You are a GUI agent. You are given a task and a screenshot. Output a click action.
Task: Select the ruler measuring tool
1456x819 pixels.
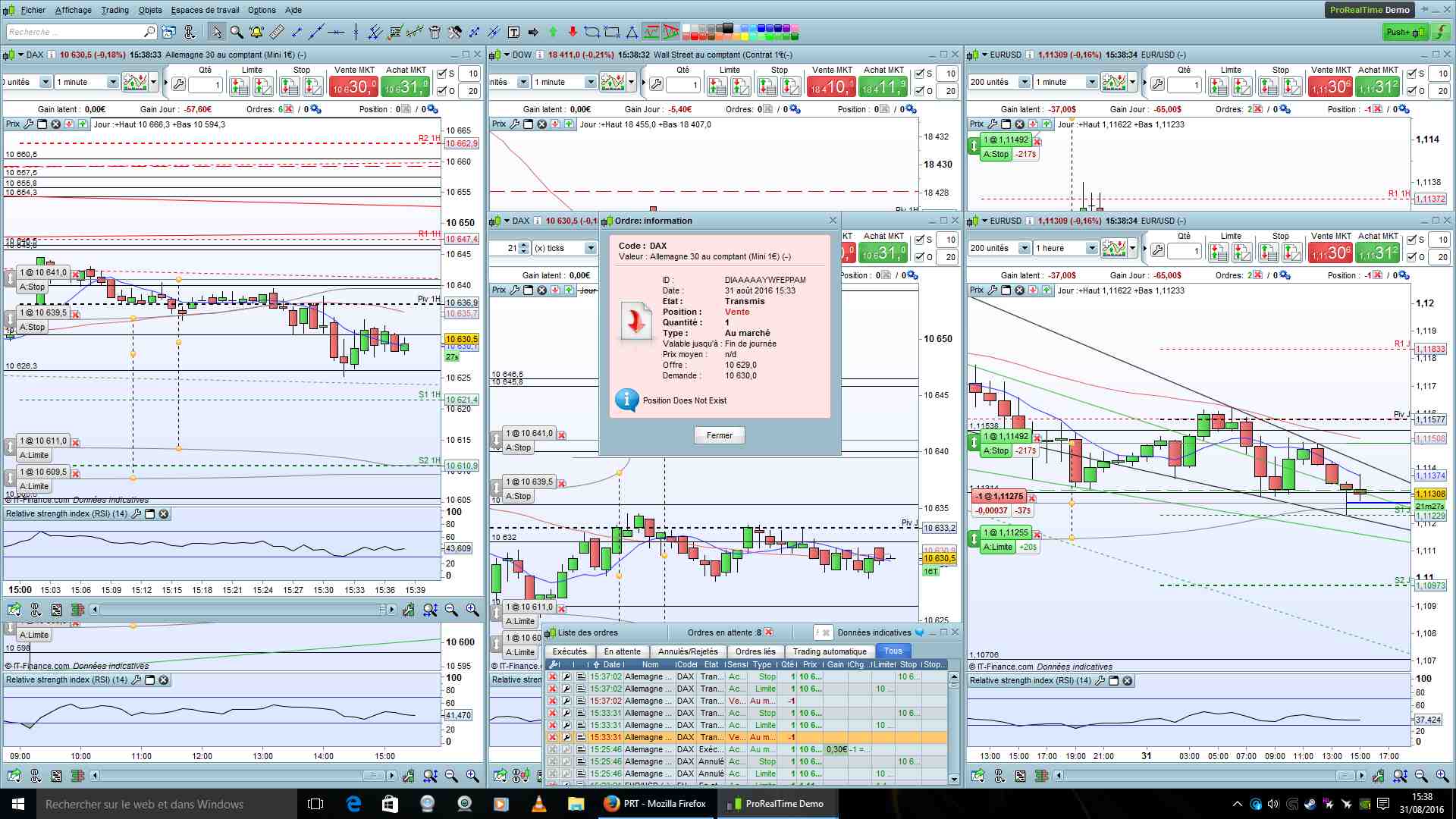tap(277, 32)
